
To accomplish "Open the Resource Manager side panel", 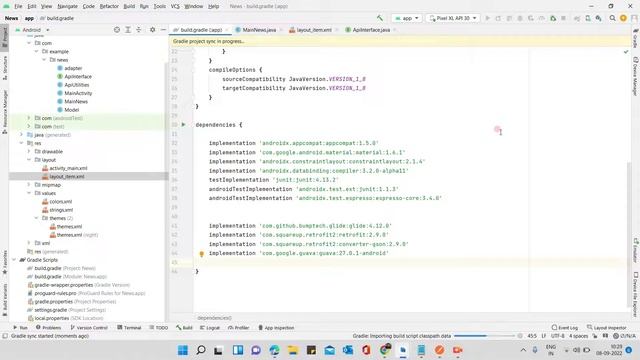I will click(x=5, y=112).
